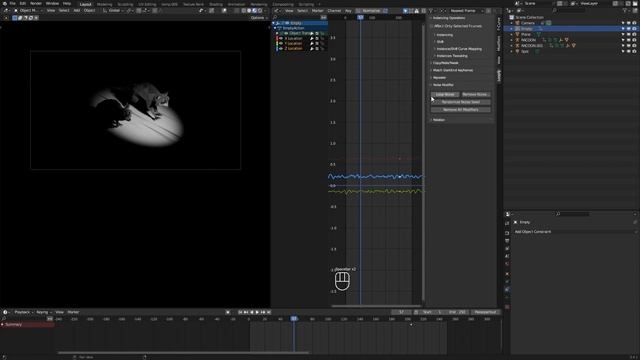The image size is (640, 360).
Task: Open the Object Mode dropdown
Action: point(27,11)
